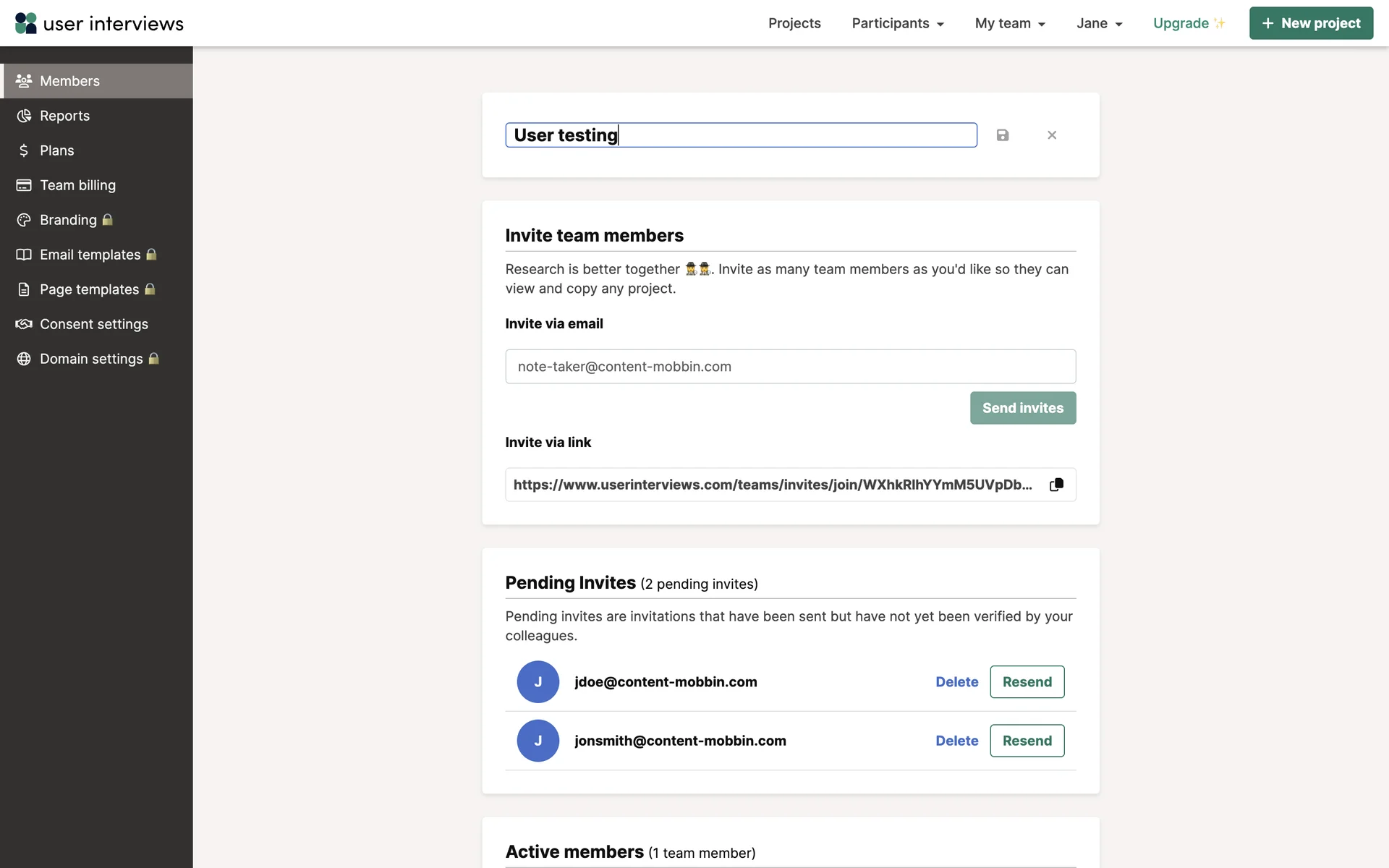Viewport: 1389px width, 868px height.
Task: Open the Jane account dropdown
Action: [x=1099, y=23]
